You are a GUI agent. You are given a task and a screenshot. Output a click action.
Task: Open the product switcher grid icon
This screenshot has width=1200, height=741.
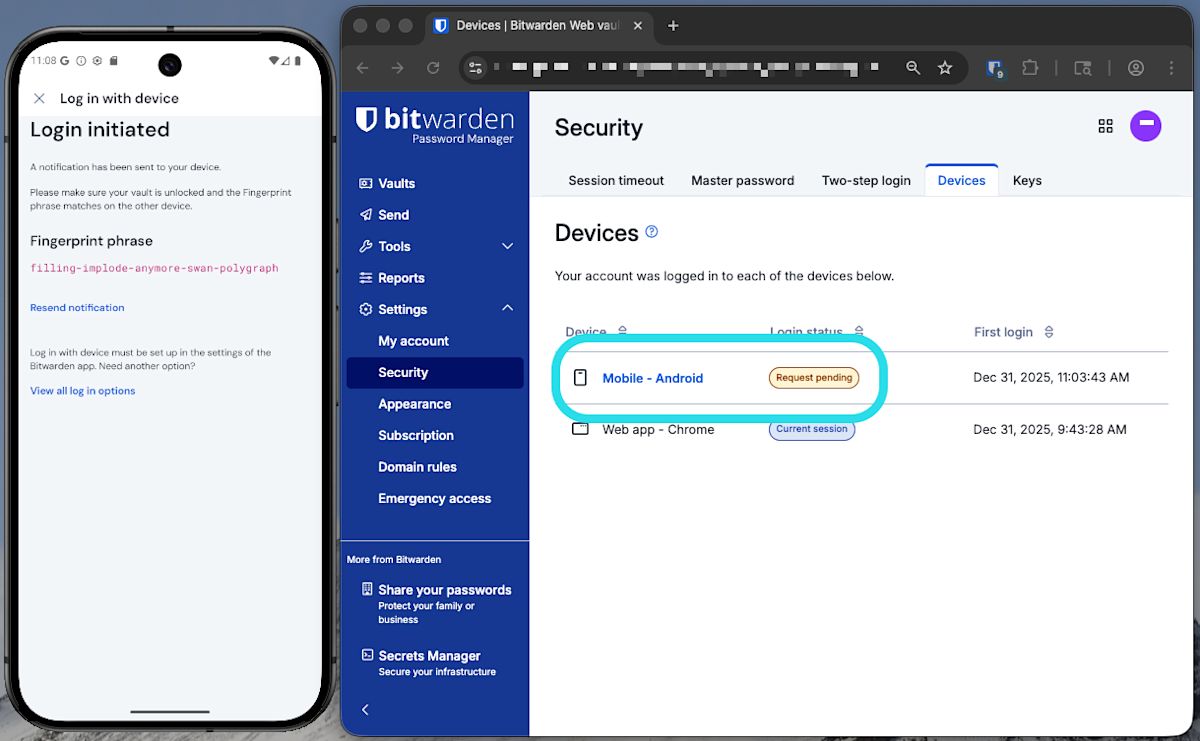tap(1105, 126)
